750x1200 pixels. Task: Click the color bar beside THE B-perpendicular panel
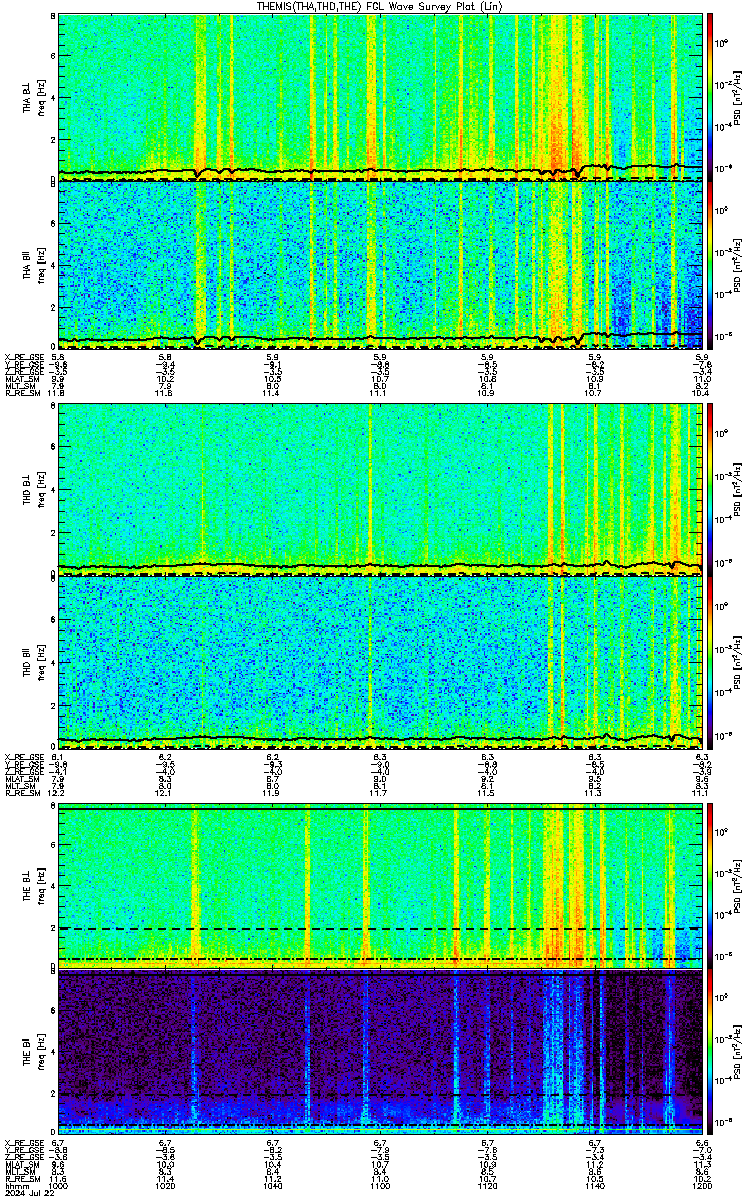click(710, 884)
